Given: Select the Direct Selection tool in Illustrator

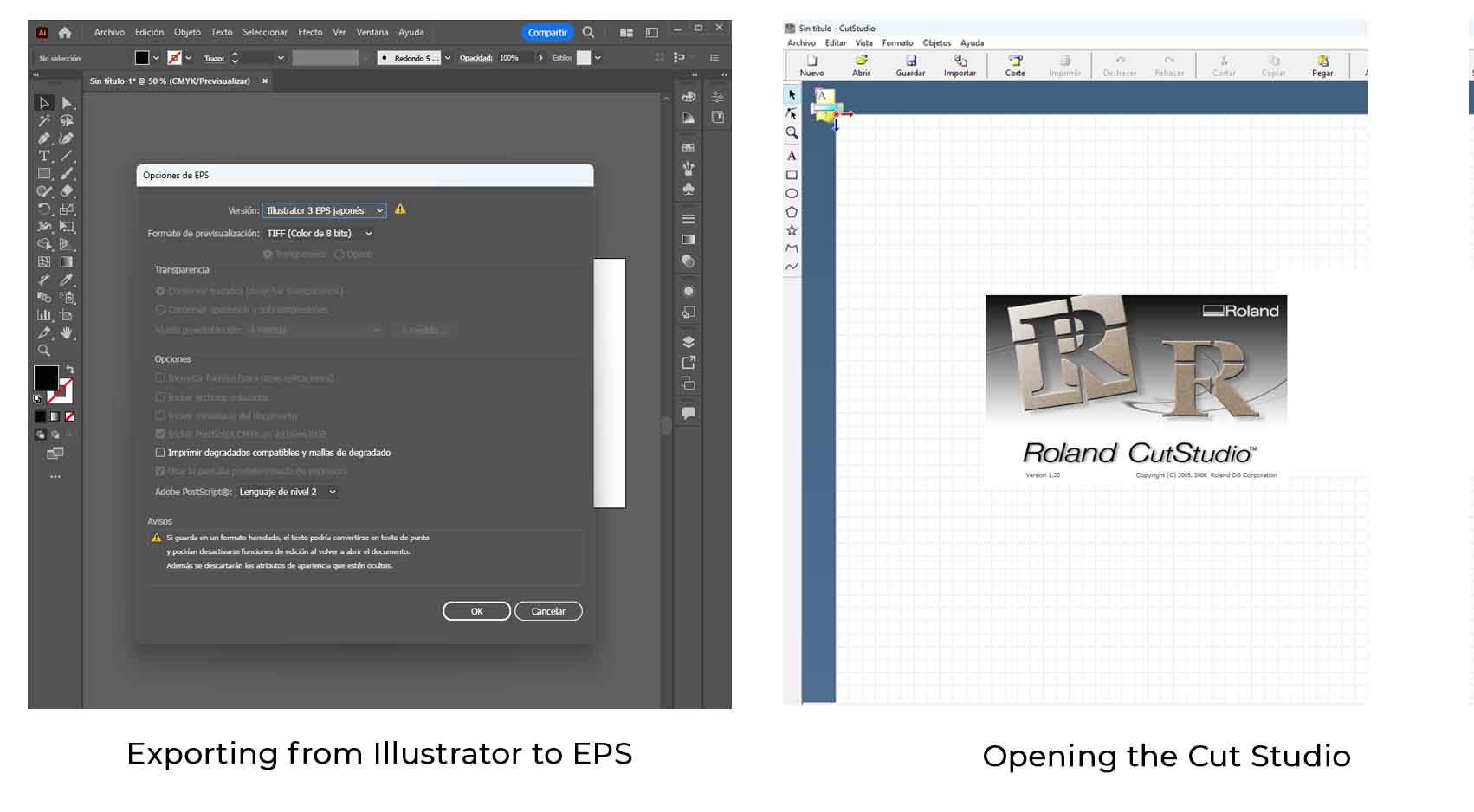Looking at the screenshot, I should click(67, 103).
